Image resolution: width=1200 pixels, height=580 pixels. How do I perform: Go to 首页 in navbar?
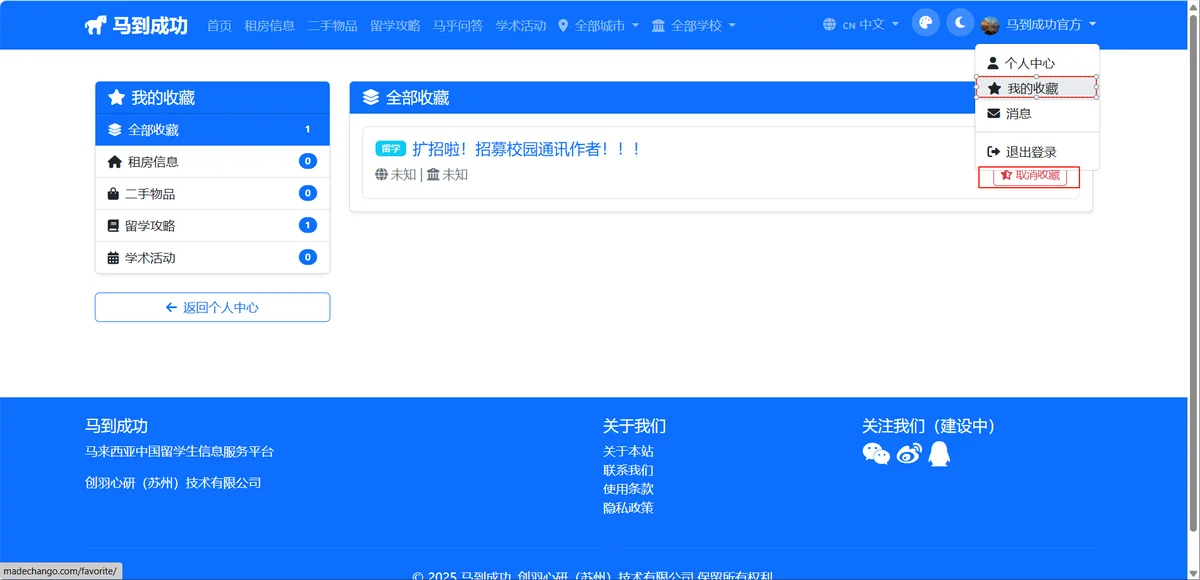219,25
